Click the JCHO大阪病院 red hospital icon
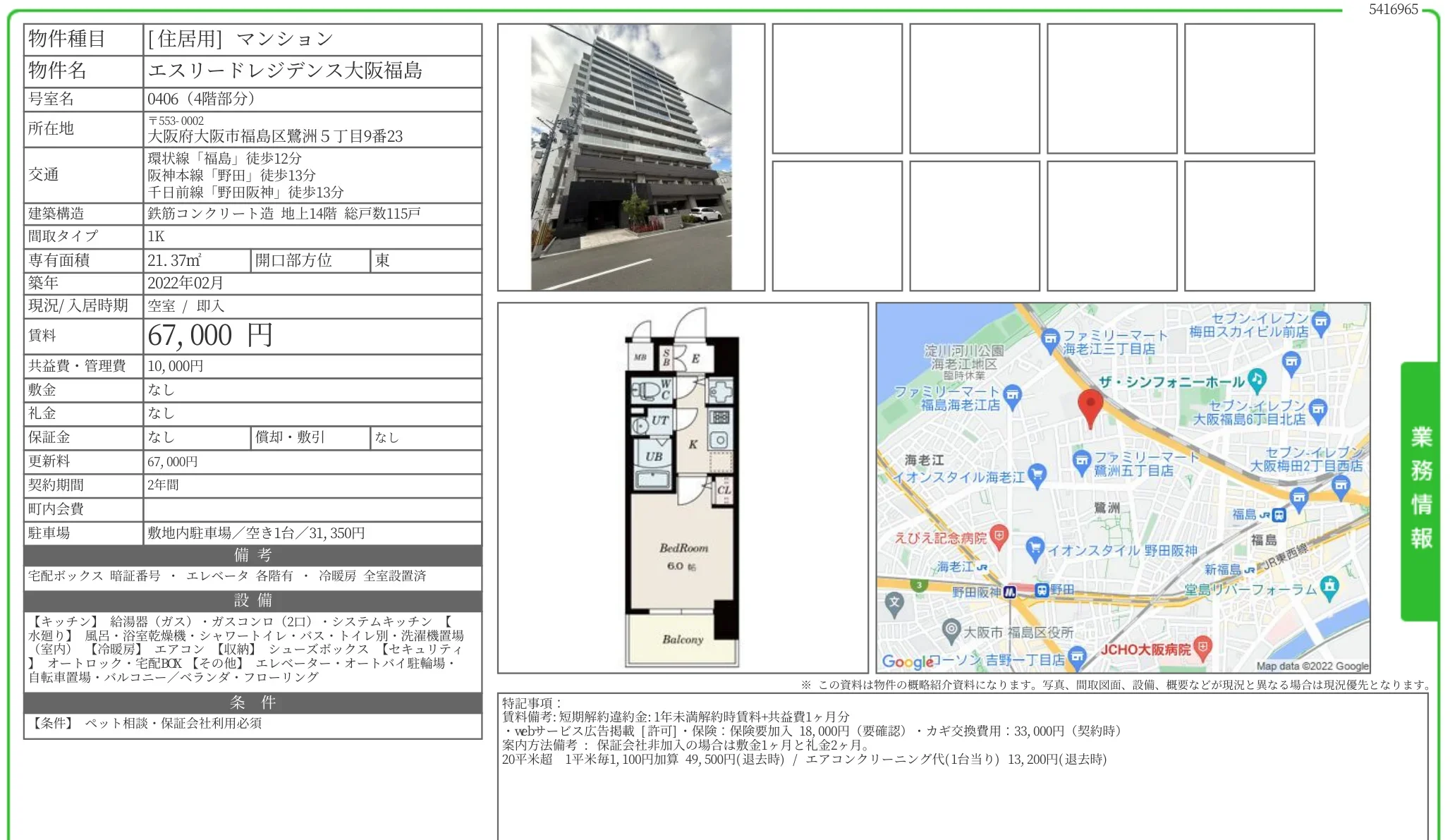The height and width of the screenshot is (840, 1450). coord(1202,647)
